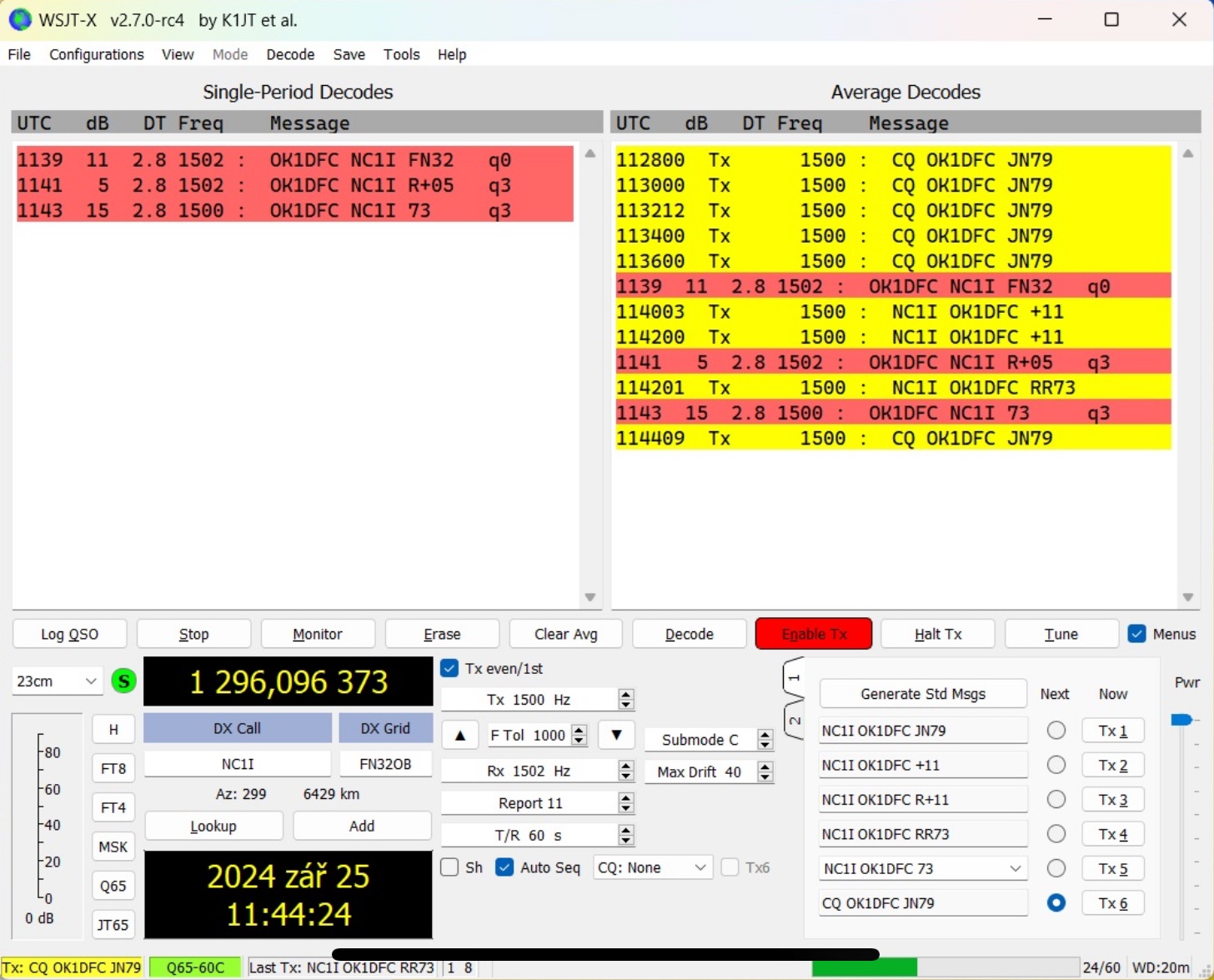Switch to message tab 1

click(794, 679)
